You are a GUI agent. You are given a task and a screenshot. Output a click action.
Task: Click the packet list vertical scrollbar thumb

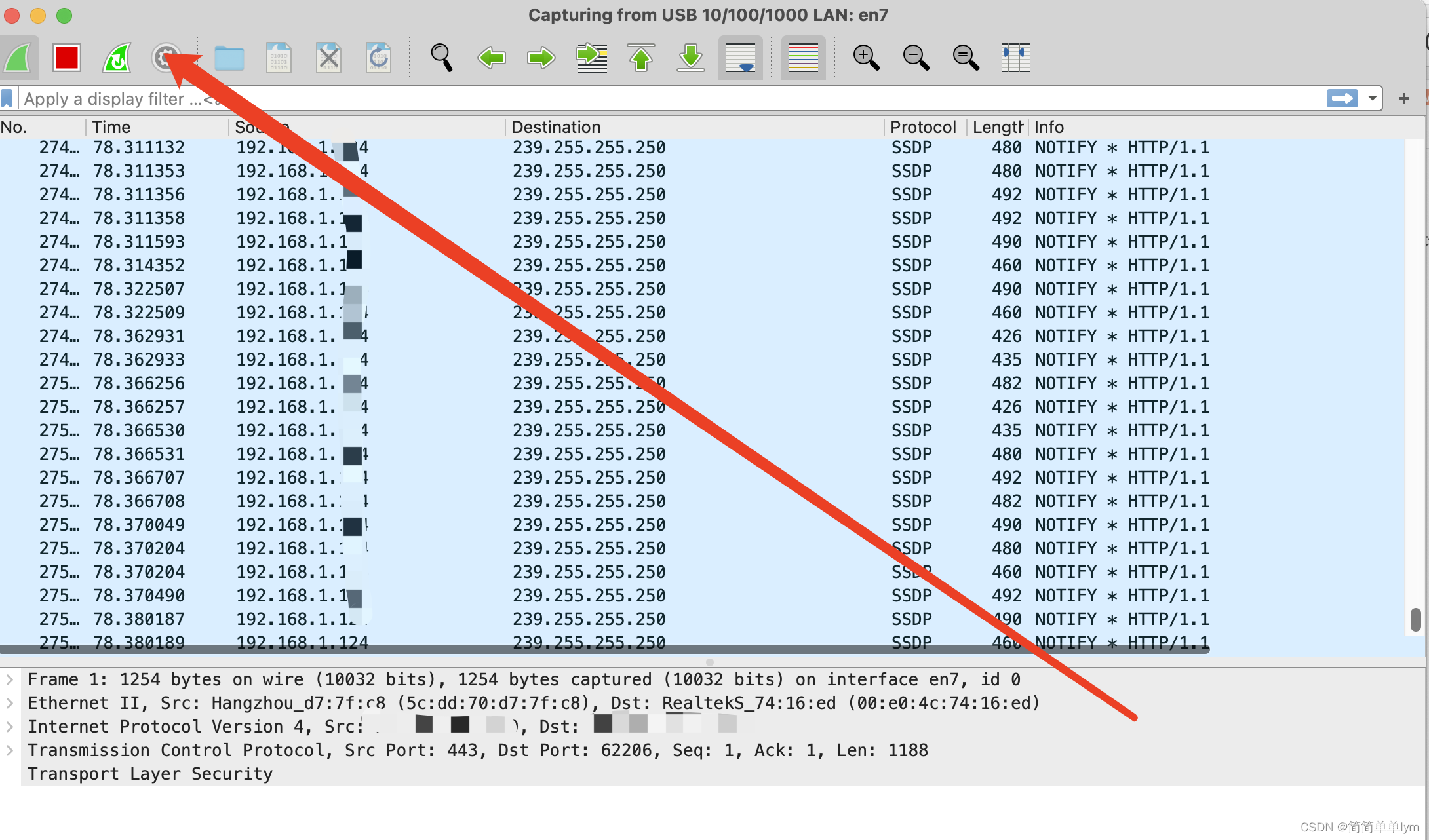(x=1416, y=620)
